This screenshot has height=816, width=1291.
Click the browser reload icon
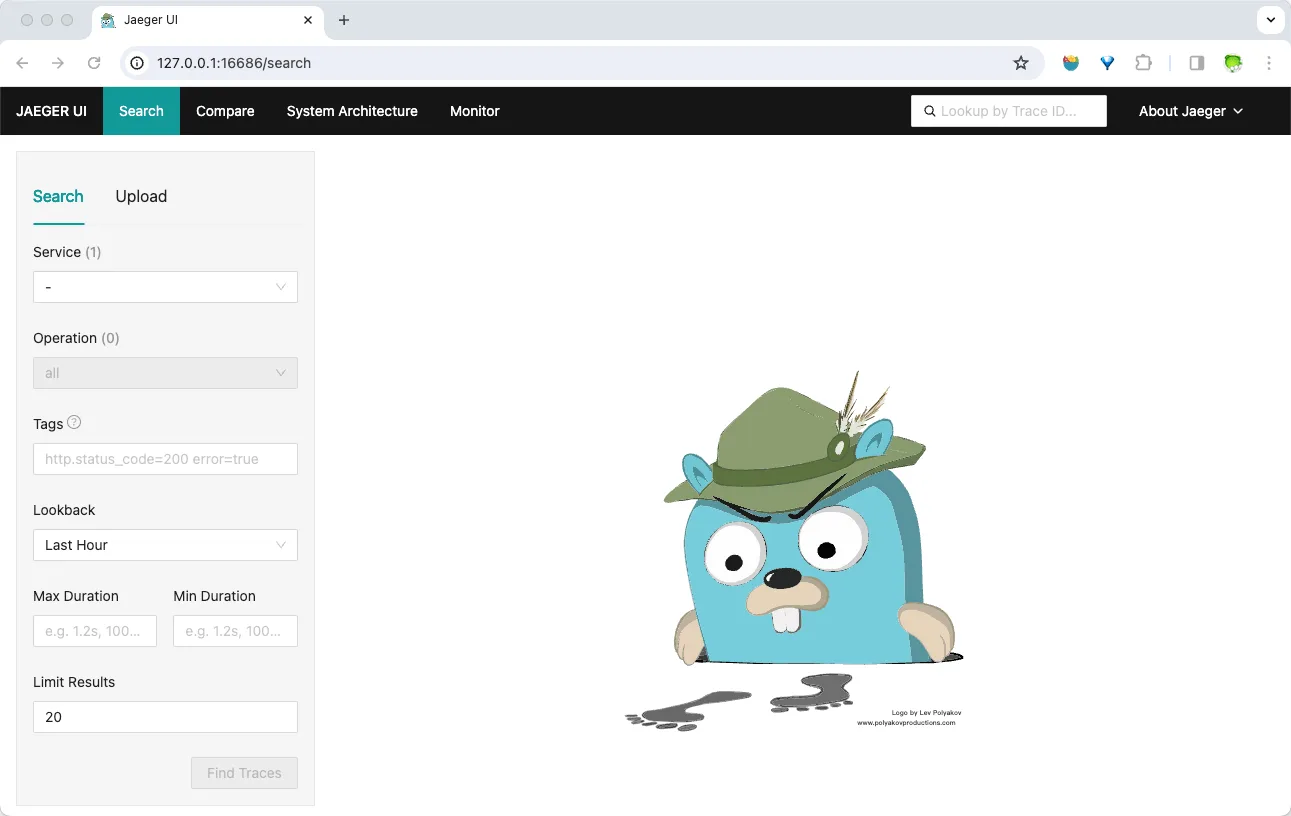pos(94,63)
